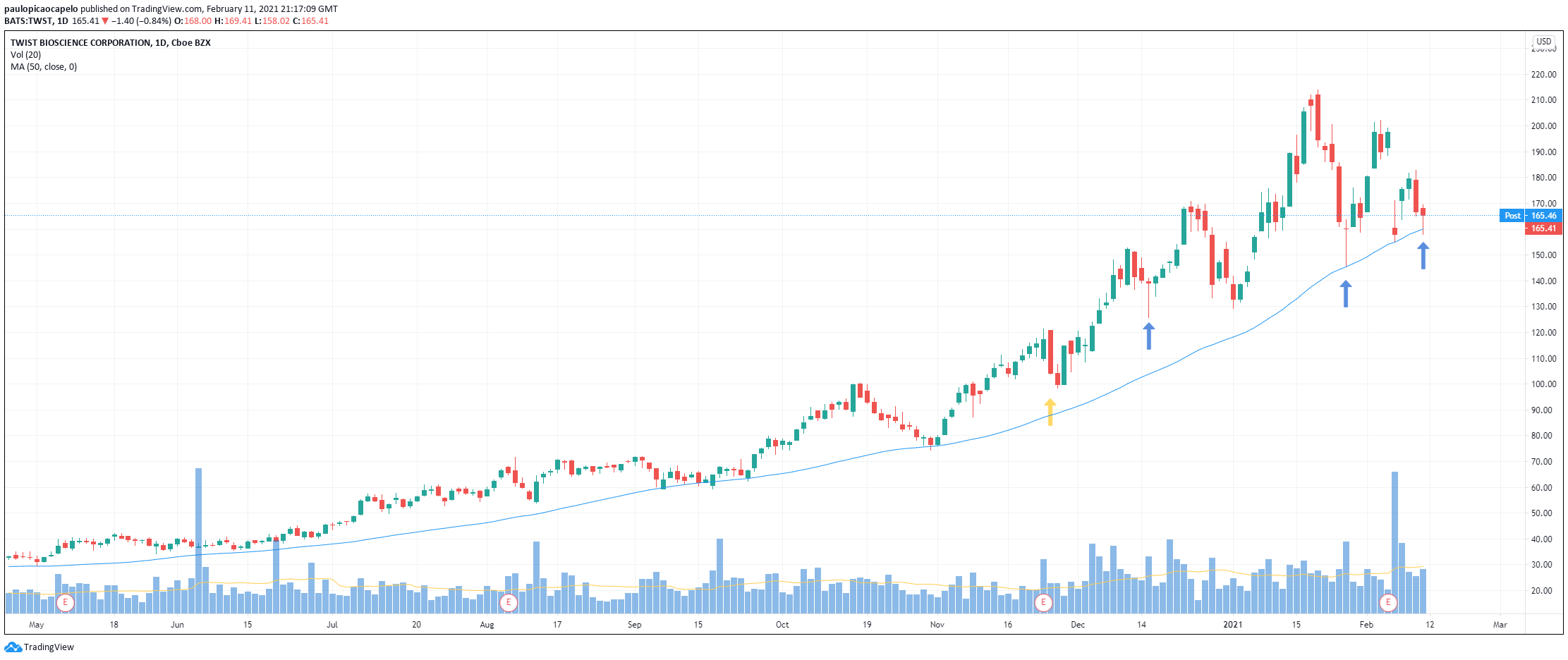Click the Feb label on time axis
This screenshot has width=1568, height=660.
coord(1366,625)
